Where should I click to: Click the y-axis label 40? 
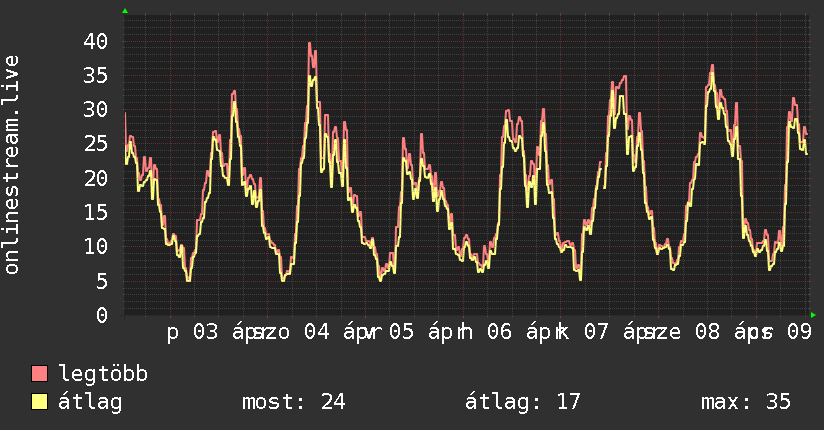coord(96,41)
